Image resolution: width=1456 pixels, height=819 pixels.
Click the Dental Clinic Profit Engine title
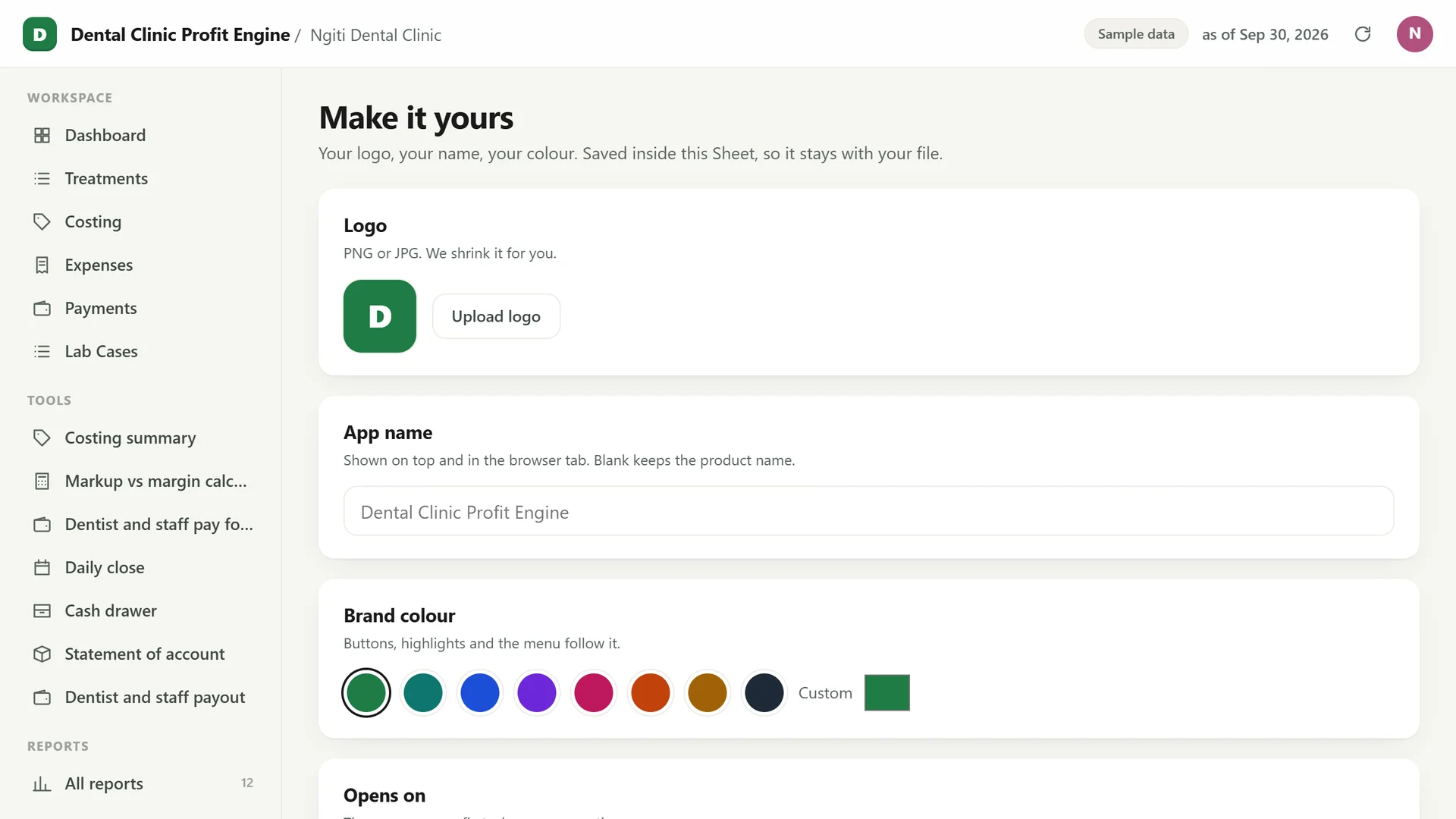click(180, 35)
